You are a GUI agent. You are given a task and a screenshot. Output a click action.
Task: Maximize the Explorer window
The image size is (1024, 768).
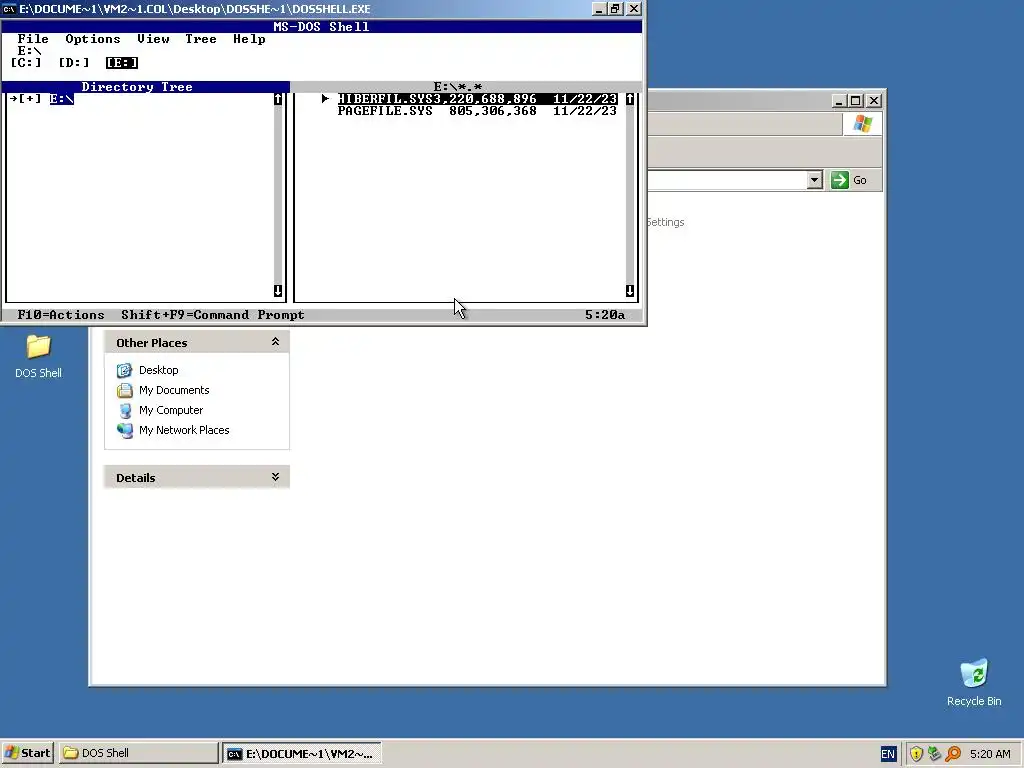tap(856, 101)
